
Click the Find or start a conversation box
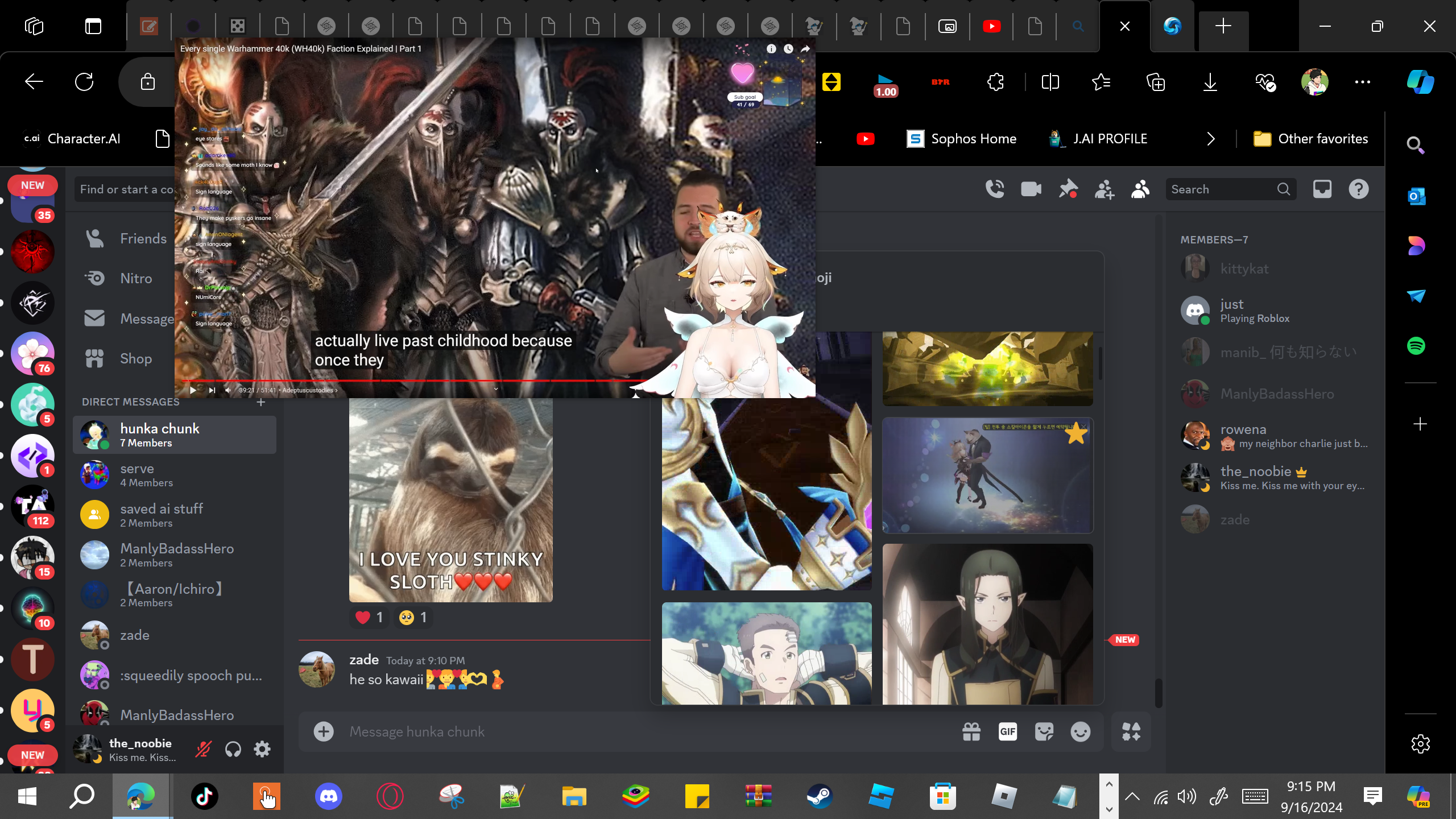click(125, 189)
